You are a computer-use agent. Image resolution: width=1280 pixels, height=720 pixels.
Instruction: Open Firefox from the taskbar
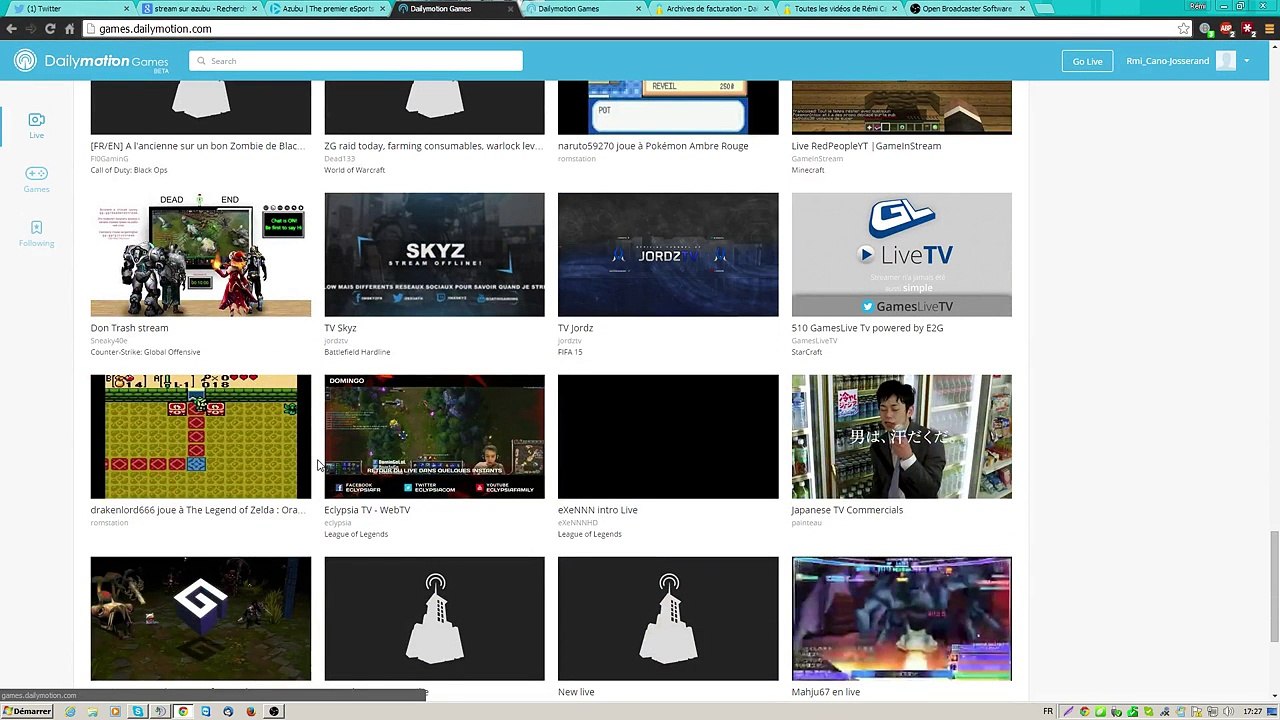[251, 711]
